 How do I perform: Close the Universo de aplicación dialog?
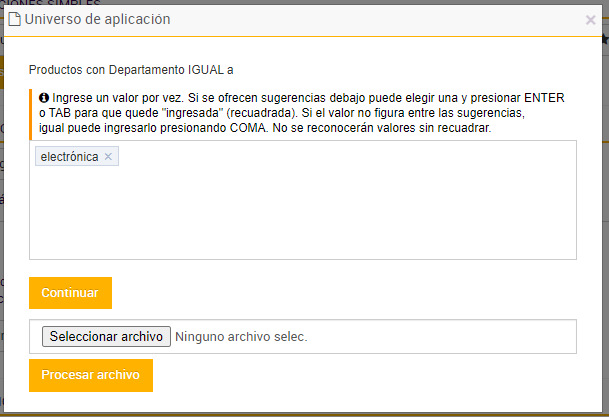point(590,19)
